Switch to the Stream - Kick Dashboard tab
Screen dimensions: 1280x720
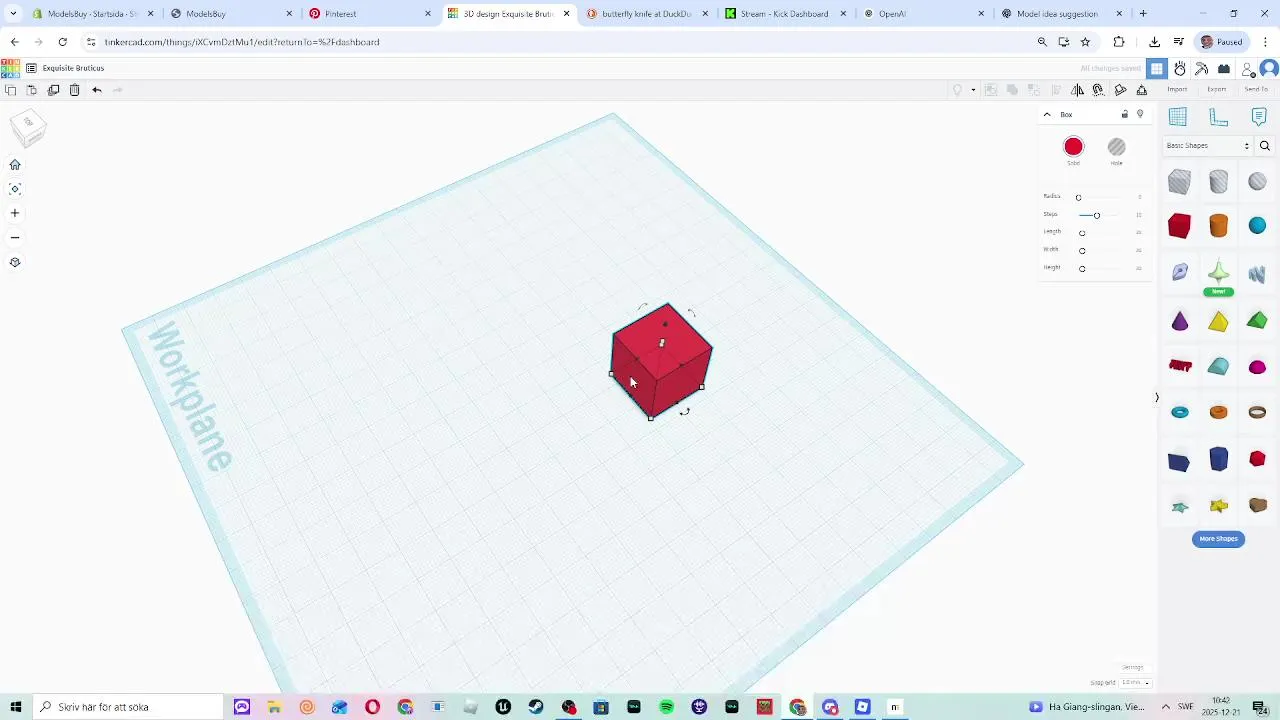pyautogui.click(x=784, y=14)
